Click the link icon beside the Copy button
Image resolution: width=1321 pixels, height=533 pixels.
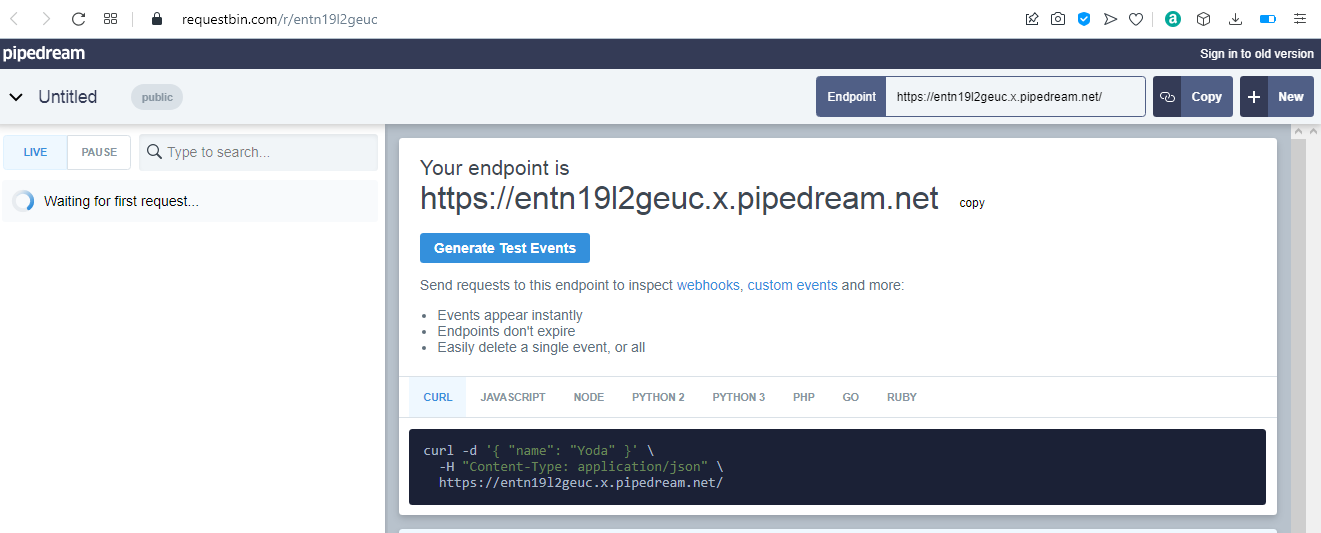[1167, 97]
